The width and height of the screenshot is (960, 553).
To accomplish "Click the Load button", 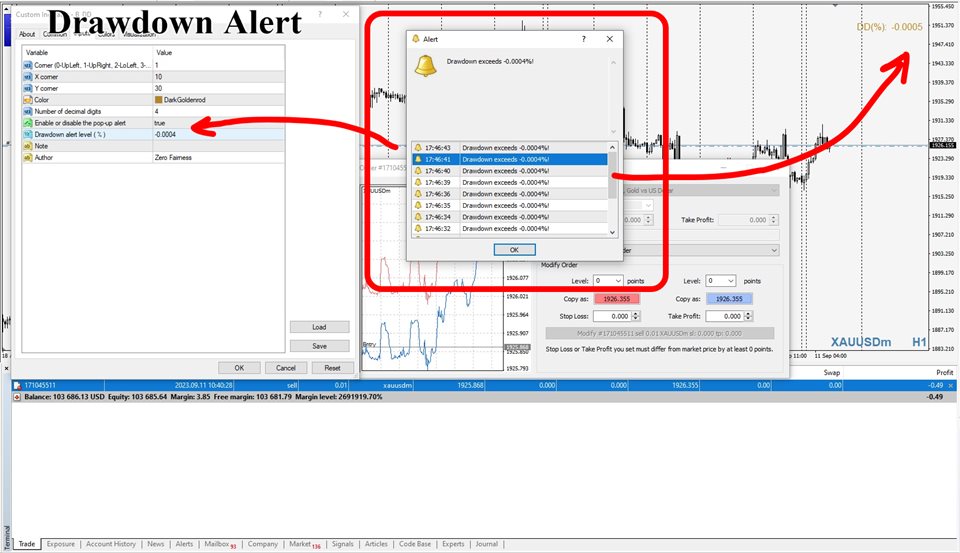I will point(320,327).
